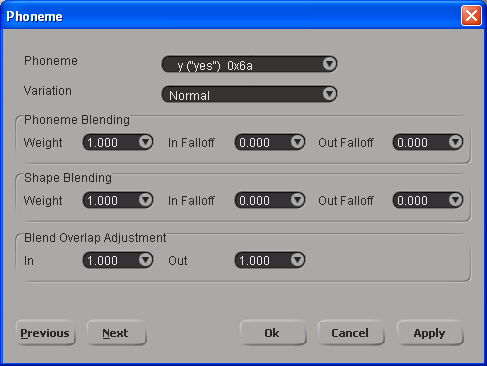Open Shape Blending Weight dropdown arrow
The width and height of the screenshot is (487, 366).
146,200
